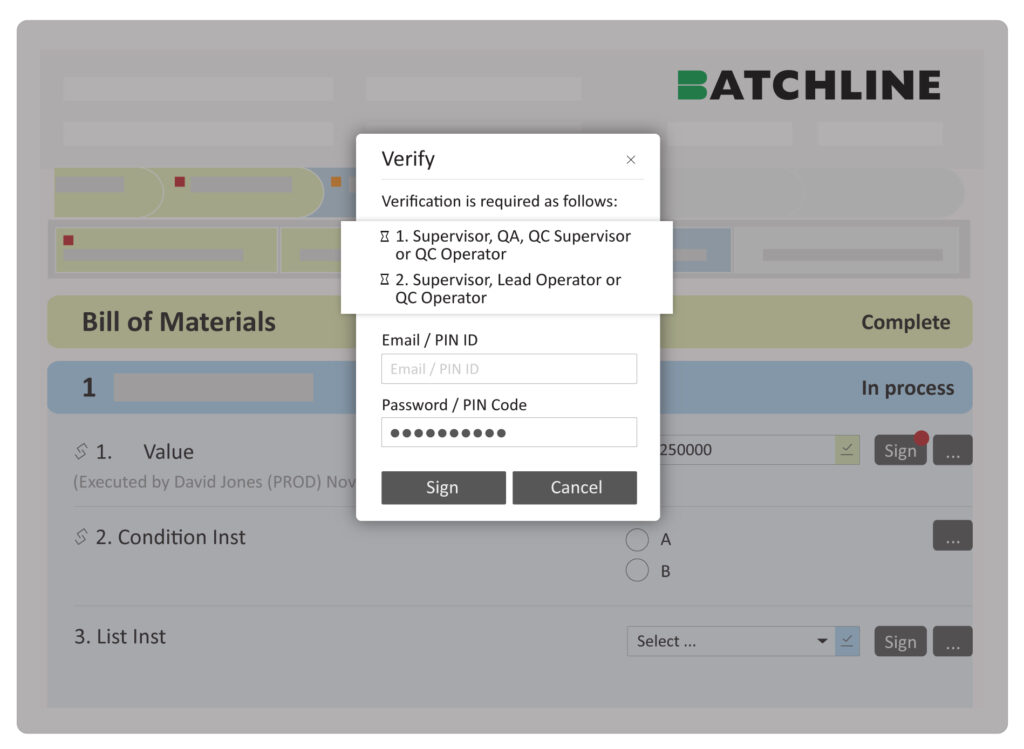Open the ellipsis options on the Value row
This screenshot has width=1024, height=749.
pyautogui.click(x=951, y=449)
